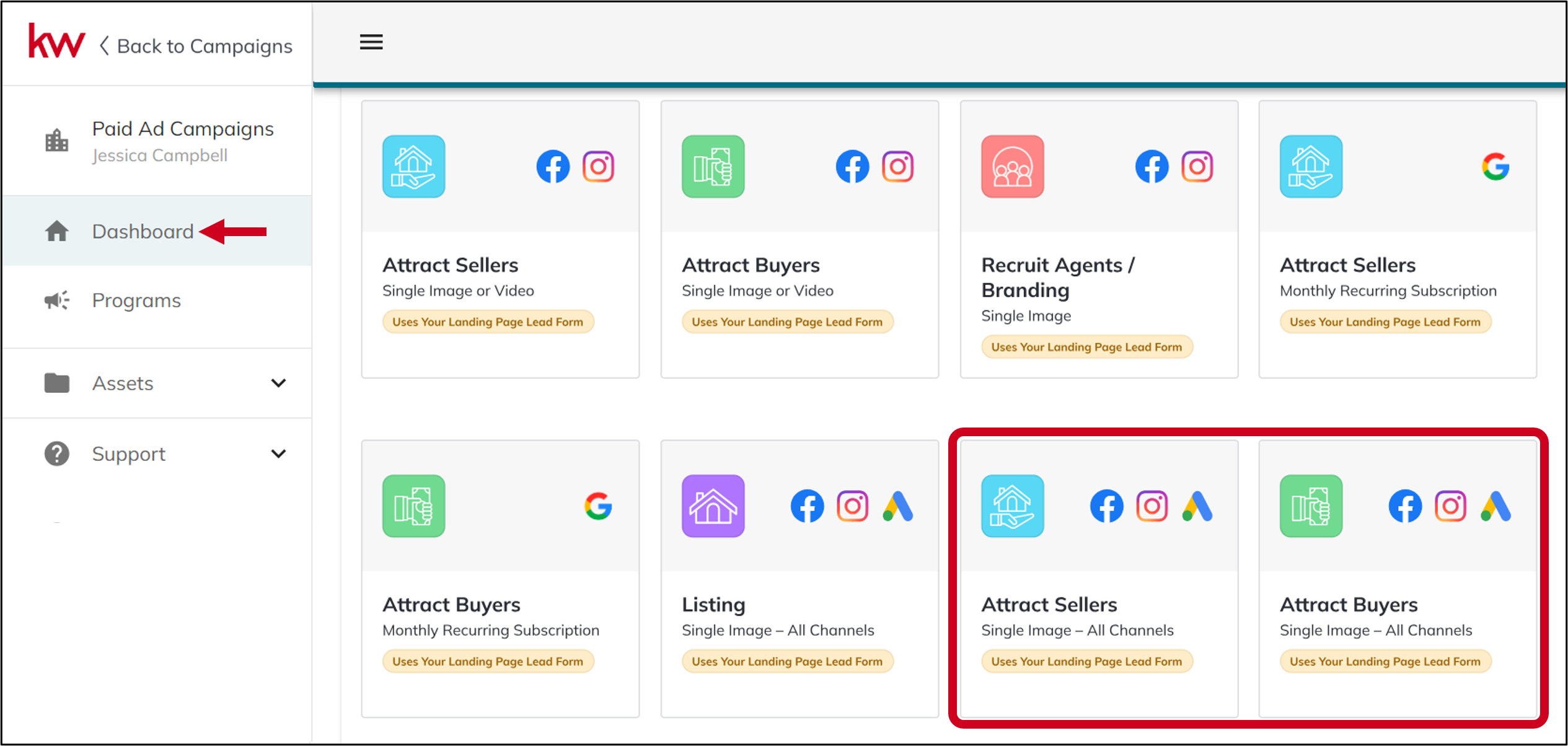Click the purple house icon on Listing card
This screenshot has height=746, width=1568.
713,506
